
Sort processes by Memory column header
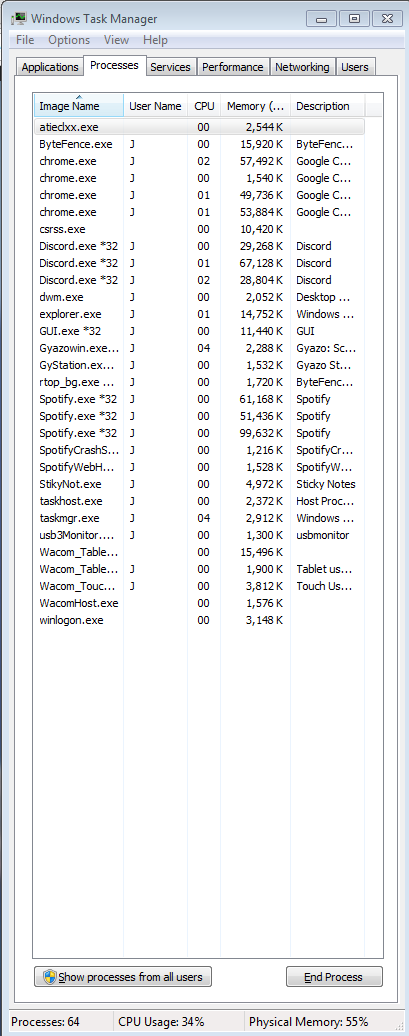pos(256,106)
